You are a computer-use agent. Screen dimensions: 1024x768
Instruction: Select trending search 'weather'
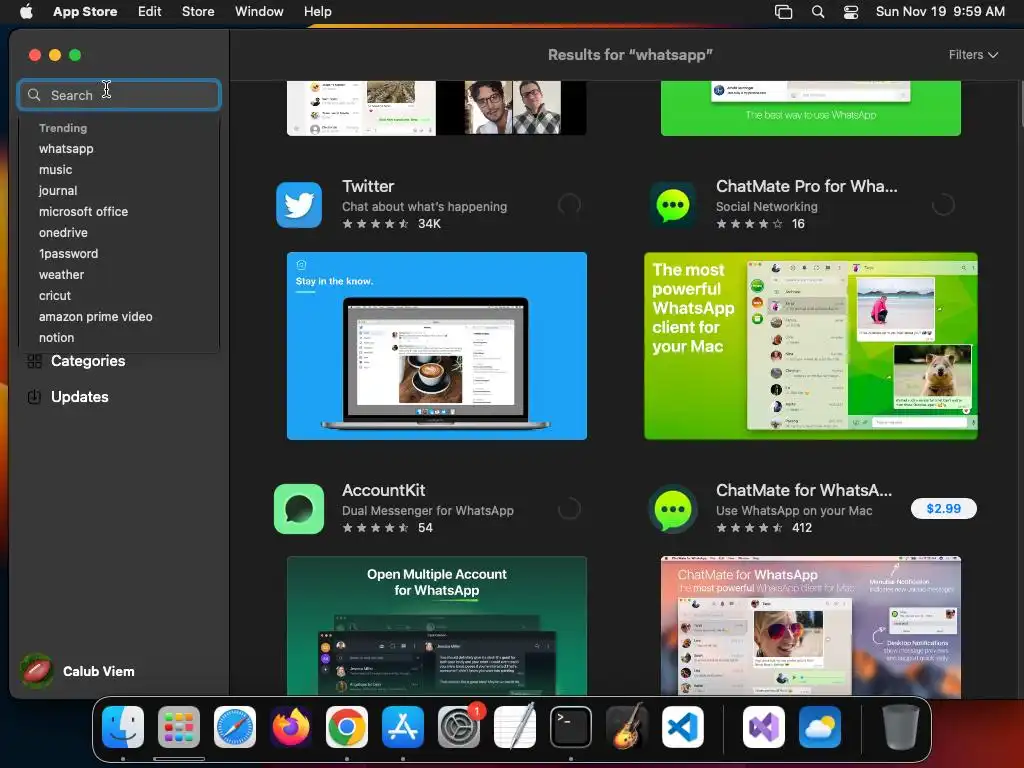pos(61,275)
